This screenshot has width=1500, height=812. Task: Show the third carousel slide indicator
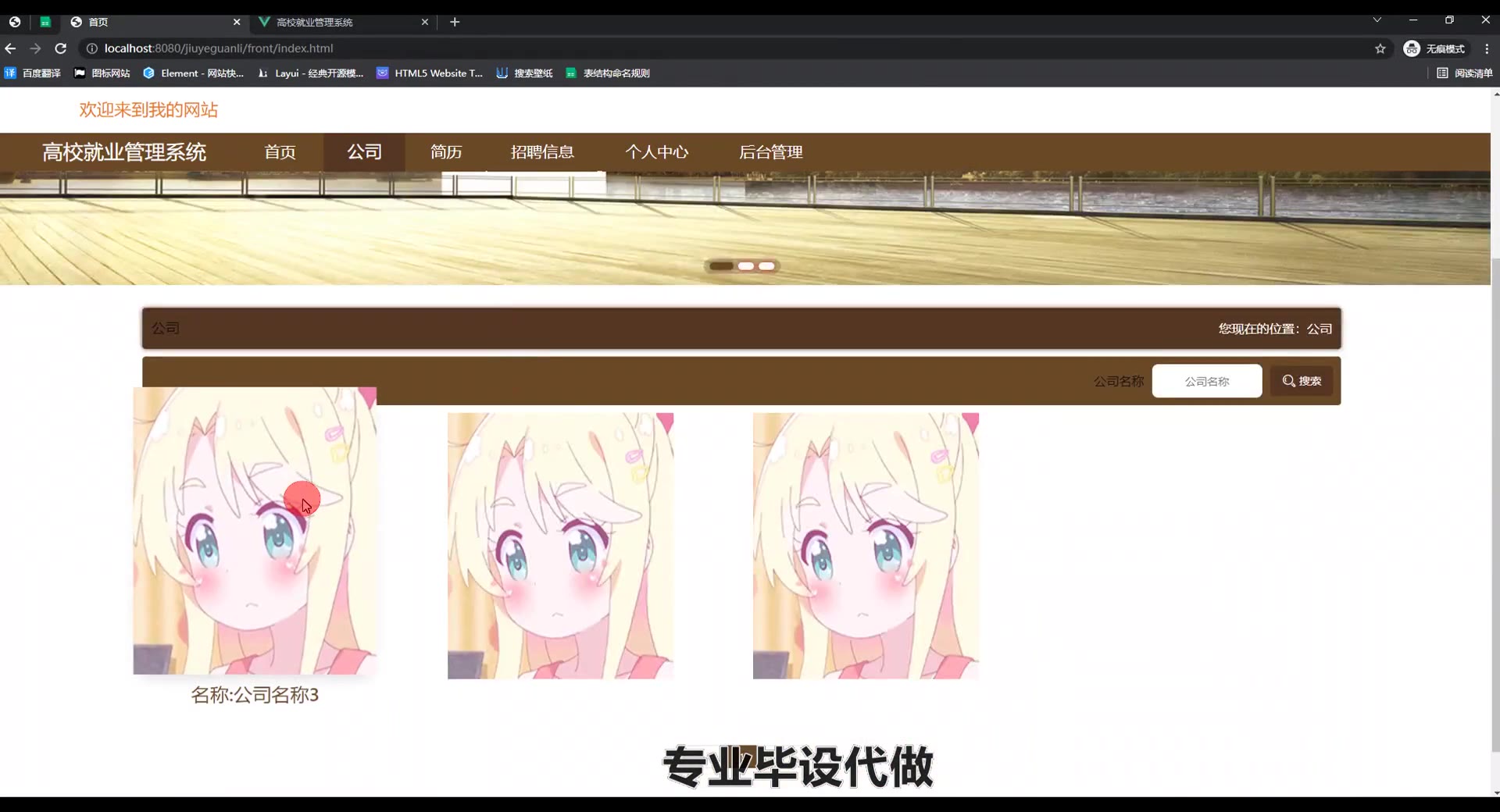click(767, 266)
